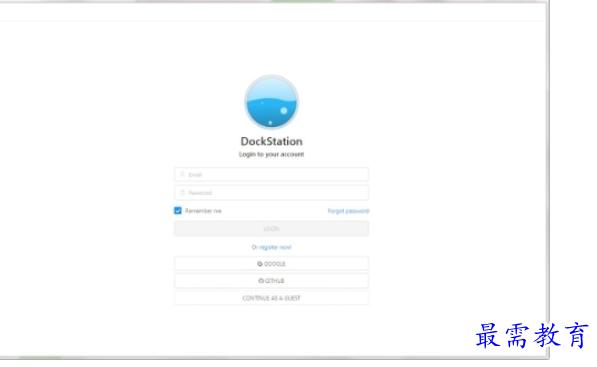The image size is (597, 367).
Task: Click CONTINUE AS A GUEST button
Action: click(271, 298)
